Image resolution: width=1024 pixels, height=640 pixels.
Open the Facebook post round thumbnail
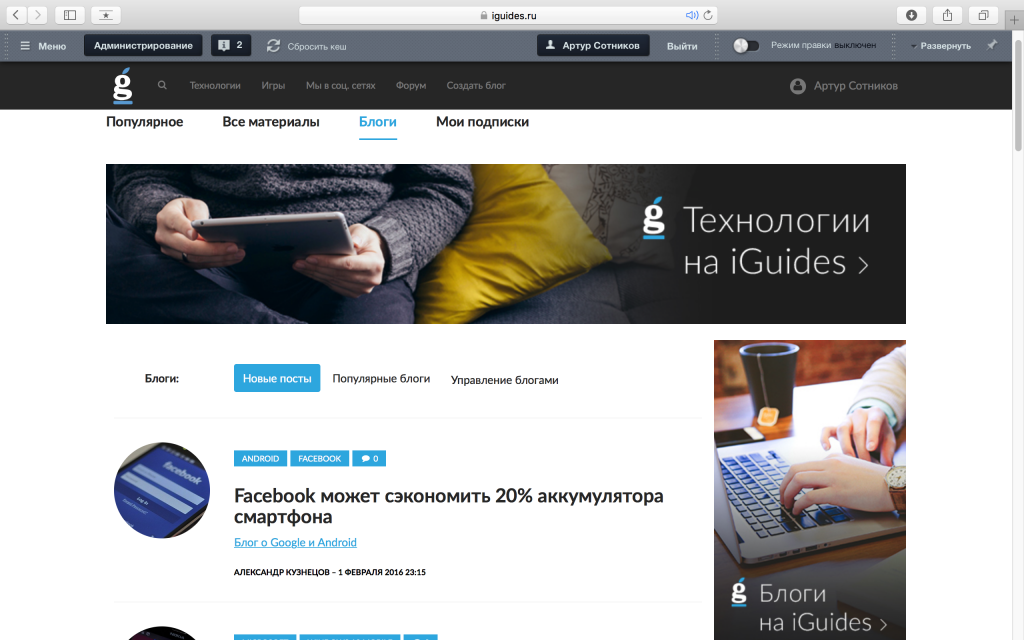coord(162,490)
